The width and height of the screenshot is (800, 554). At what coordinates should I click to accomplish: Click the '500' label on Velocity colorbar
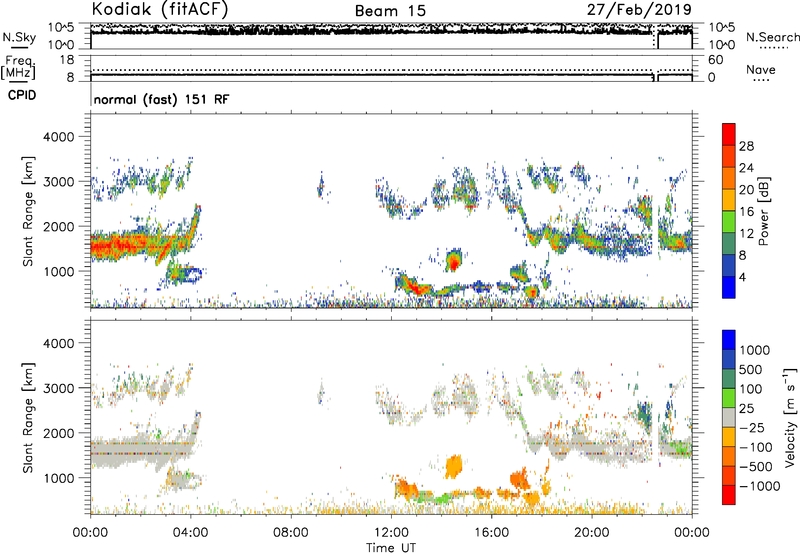click(753, 370)
